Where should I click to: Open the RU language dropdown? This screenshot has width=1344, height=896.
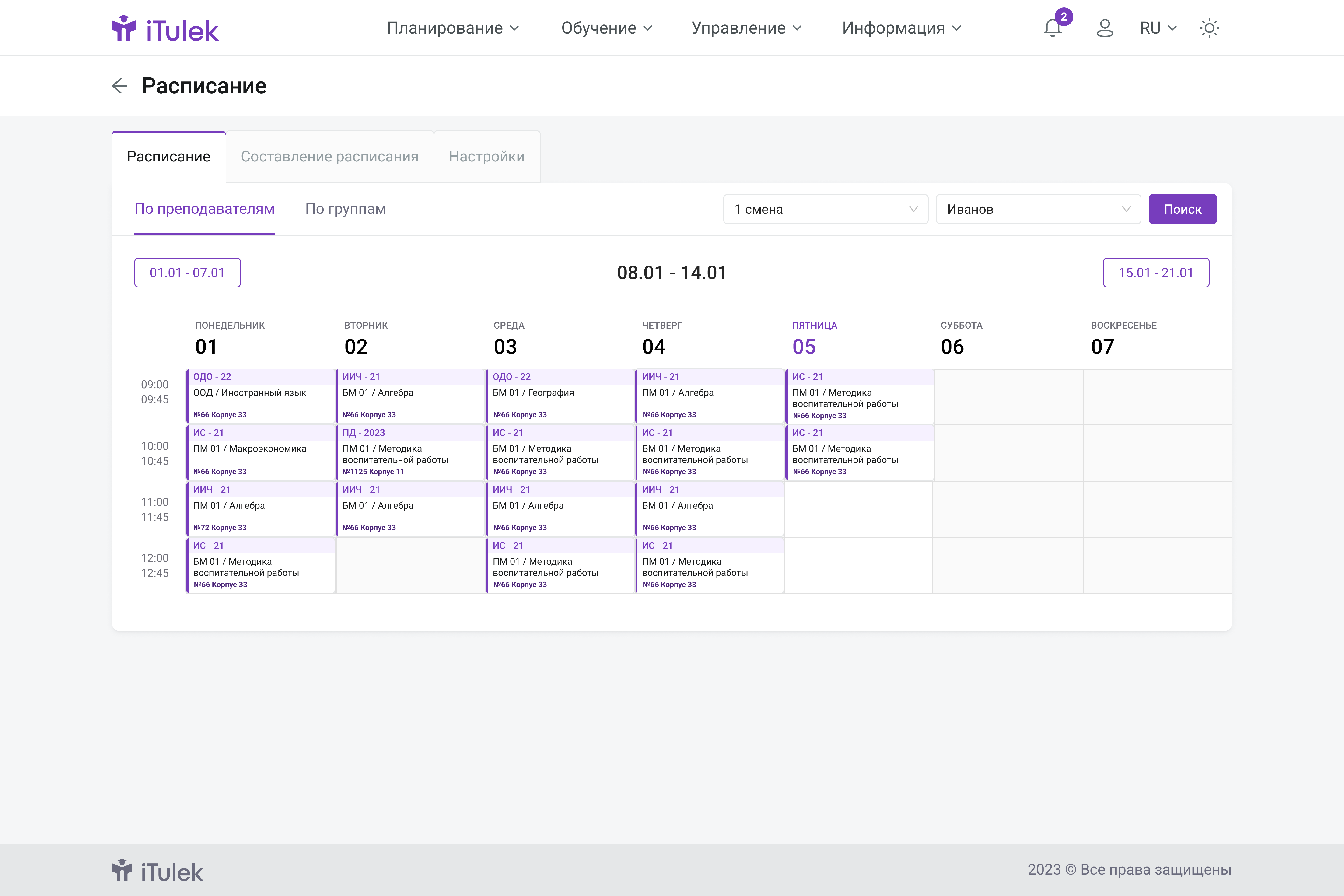pos(1158,28)
